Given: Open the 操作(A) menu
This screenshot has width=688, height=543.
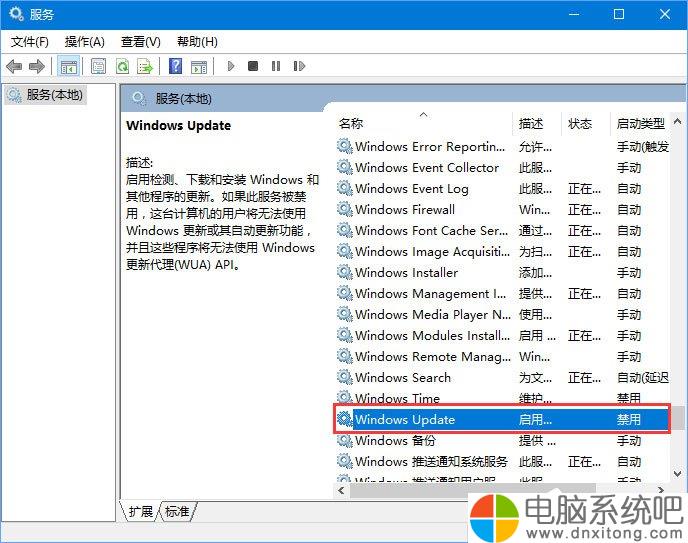Looking at the screenshot, I should tap(85, 42).
